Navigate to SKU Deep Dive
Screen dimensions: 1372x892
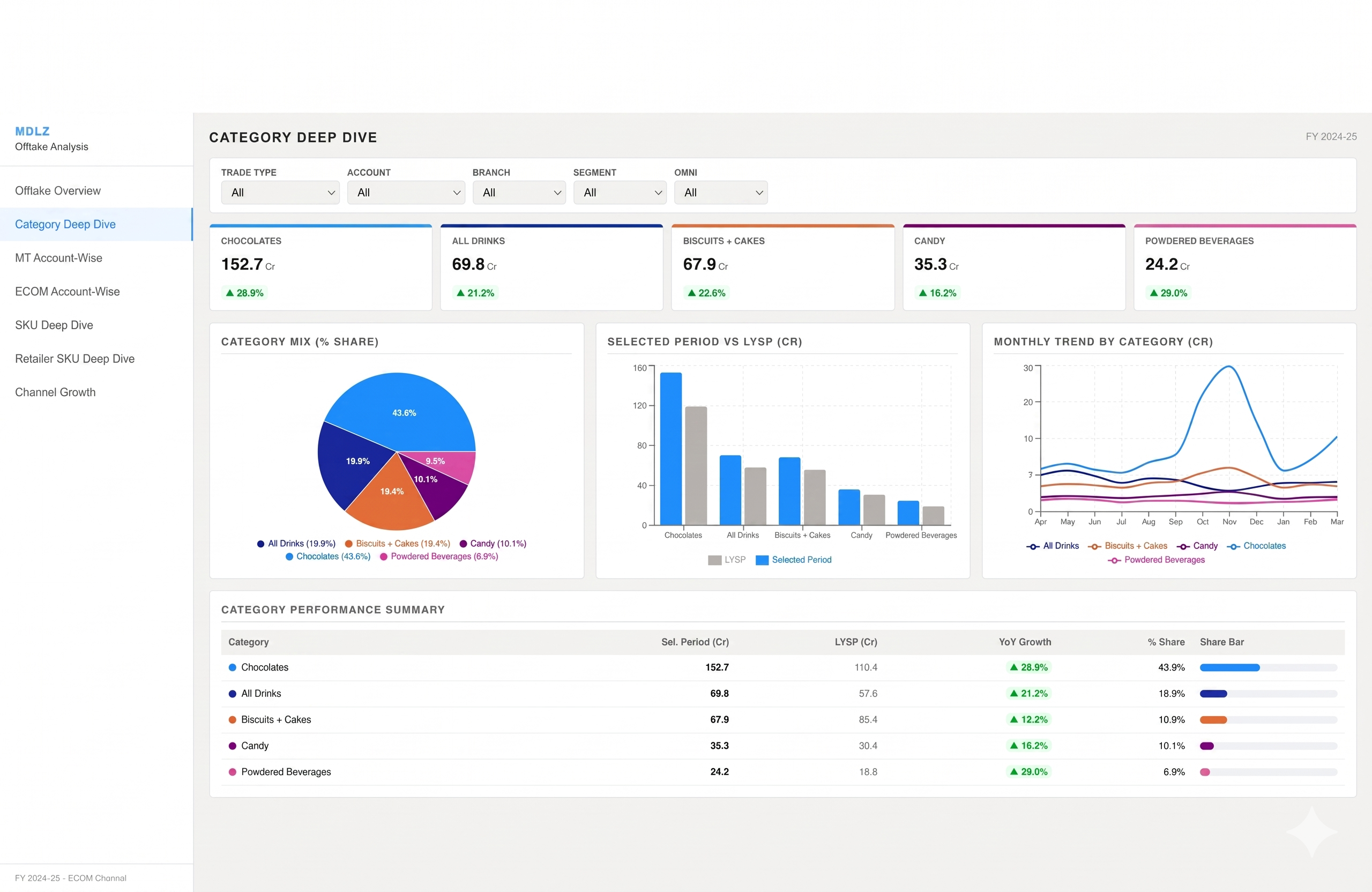click(x=96, y=325)
